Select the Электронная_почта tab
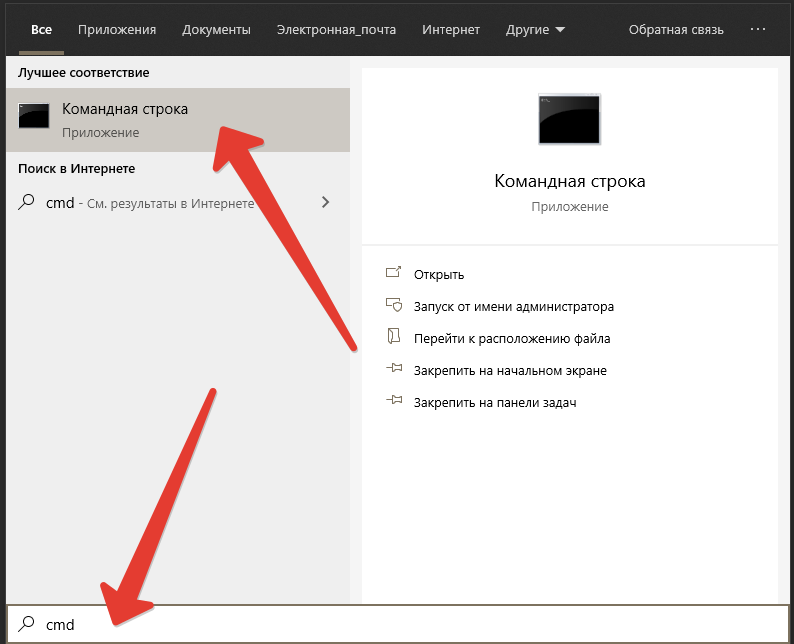Image resolution: width=794 pixels, height=644 pixels. coord(336,30)
